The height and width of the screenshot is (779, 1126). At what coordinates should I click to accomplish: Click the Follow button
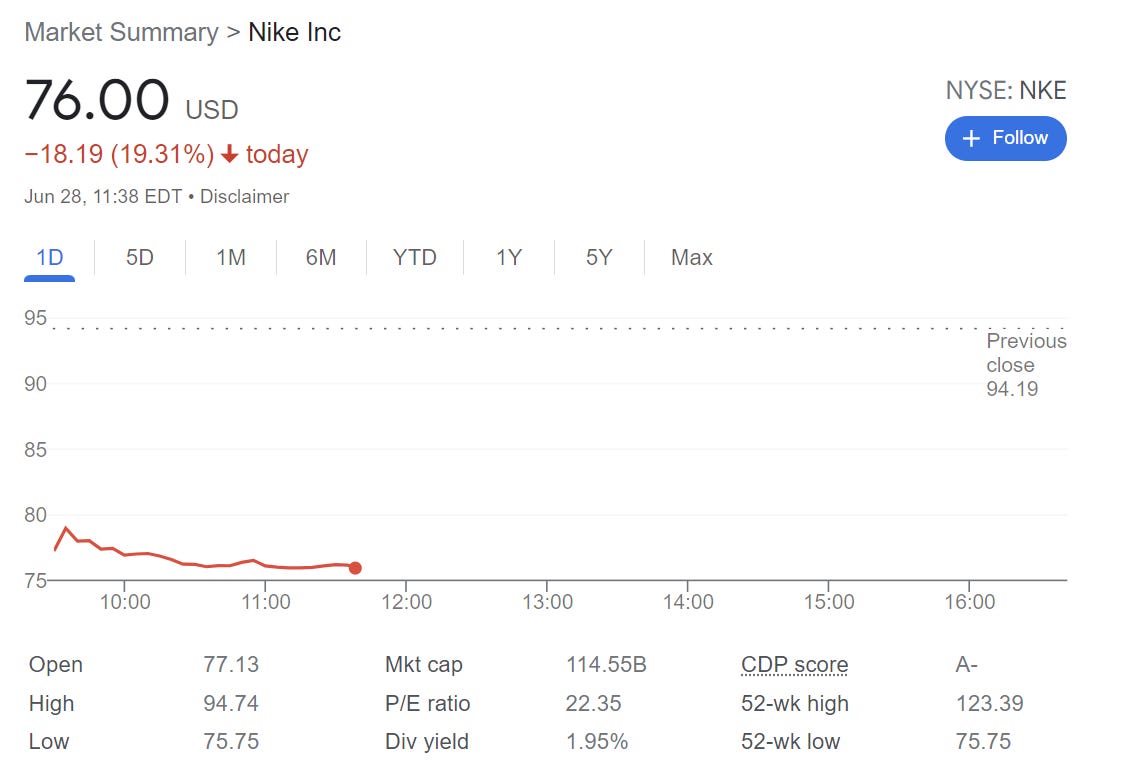pos(1005,138)
